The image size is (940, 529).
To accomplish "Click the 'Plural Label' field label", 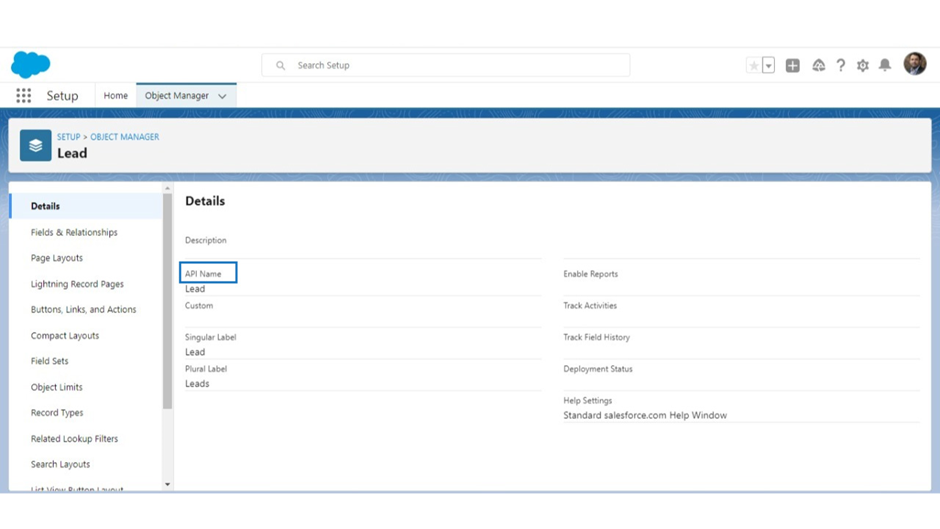I will coord(206,369).
